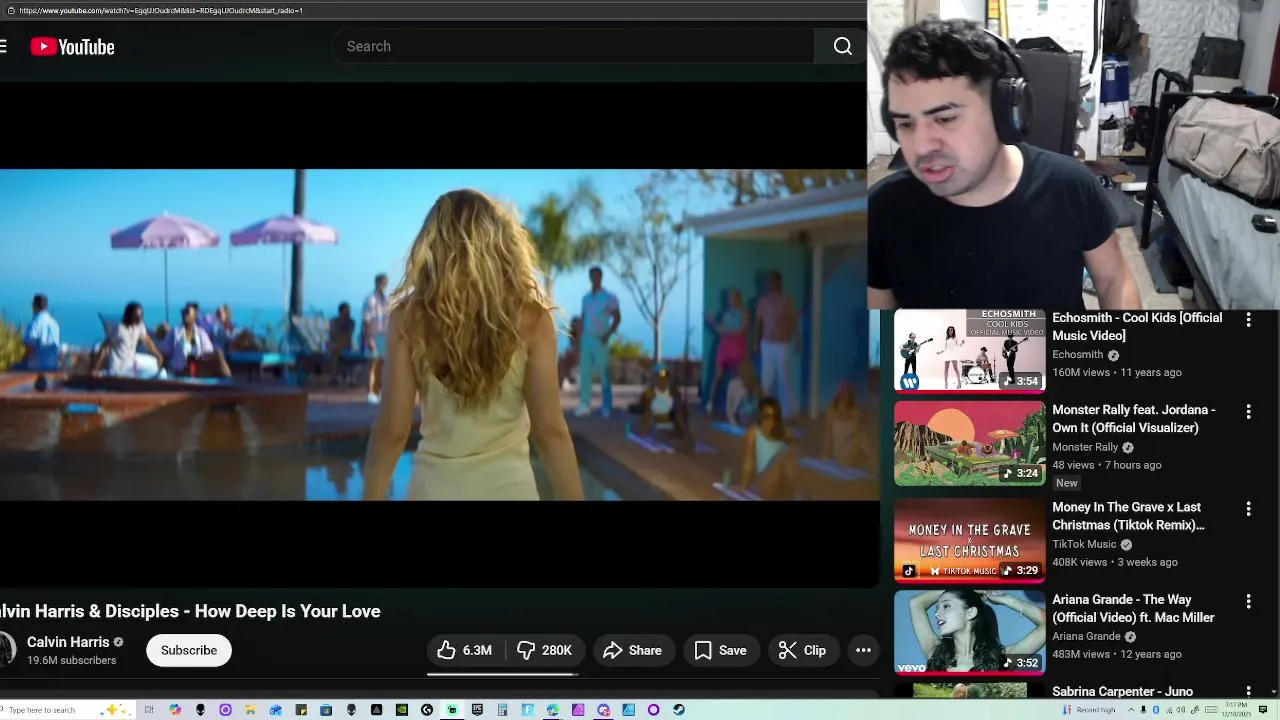The height and width of the screenshot is (720, 1280).
Task: Share the Calvin Harris video
Action: [633, 650]
